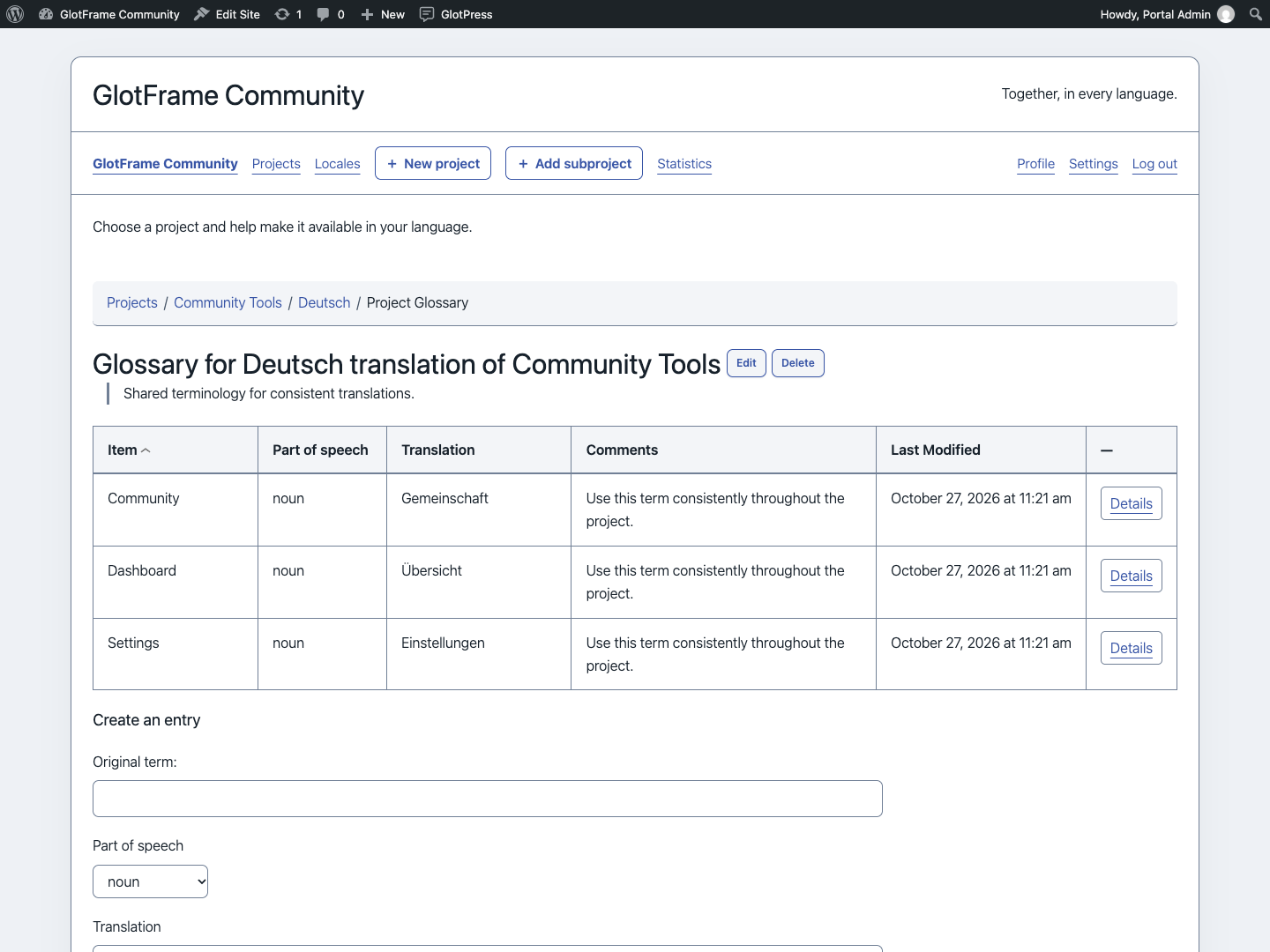Select the Übersicht translation cell
The image size is (1270, 952).
[479, 582]
